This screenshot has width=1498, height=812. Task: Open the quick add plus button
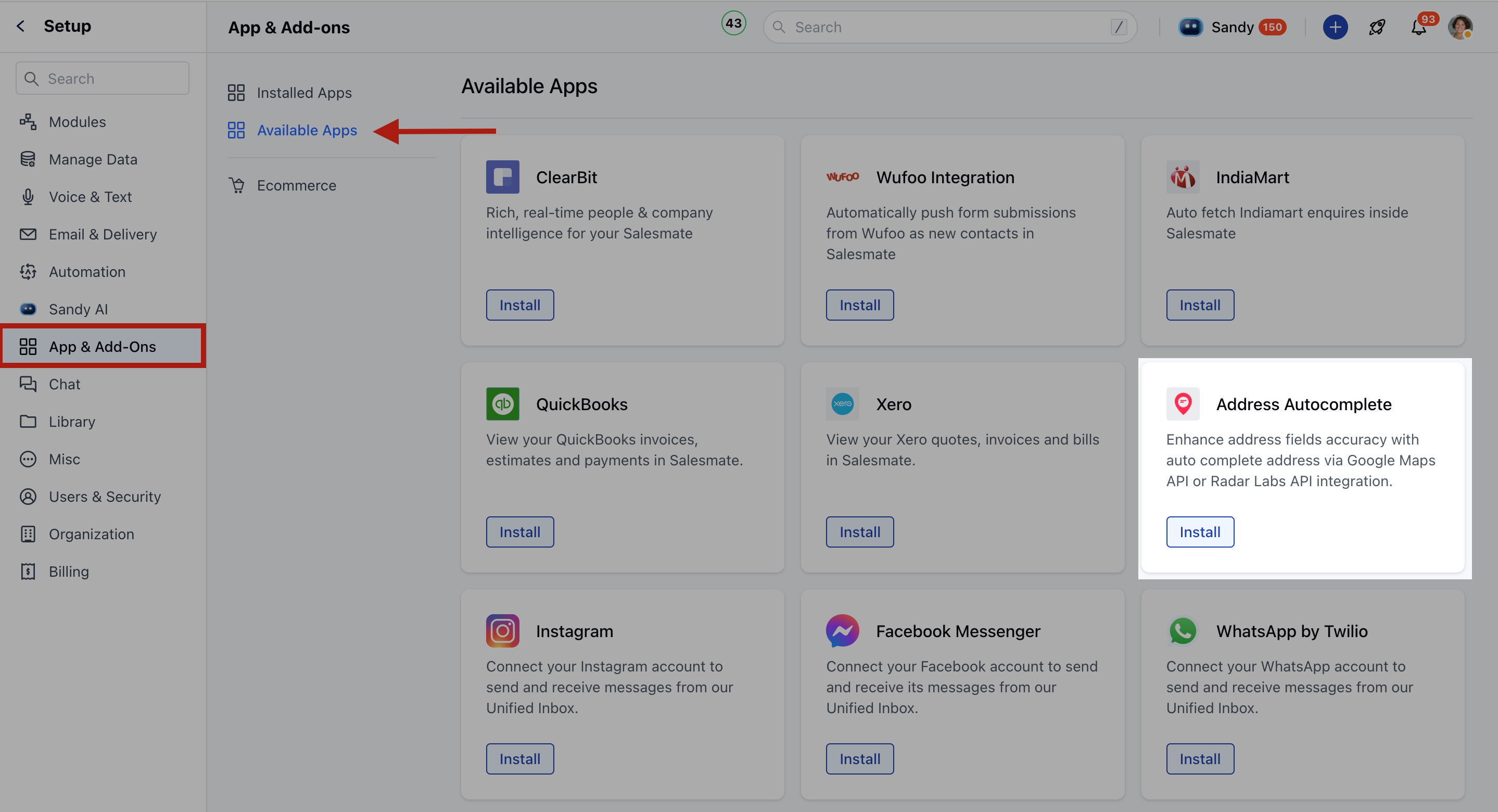(x=1335, y=28)
